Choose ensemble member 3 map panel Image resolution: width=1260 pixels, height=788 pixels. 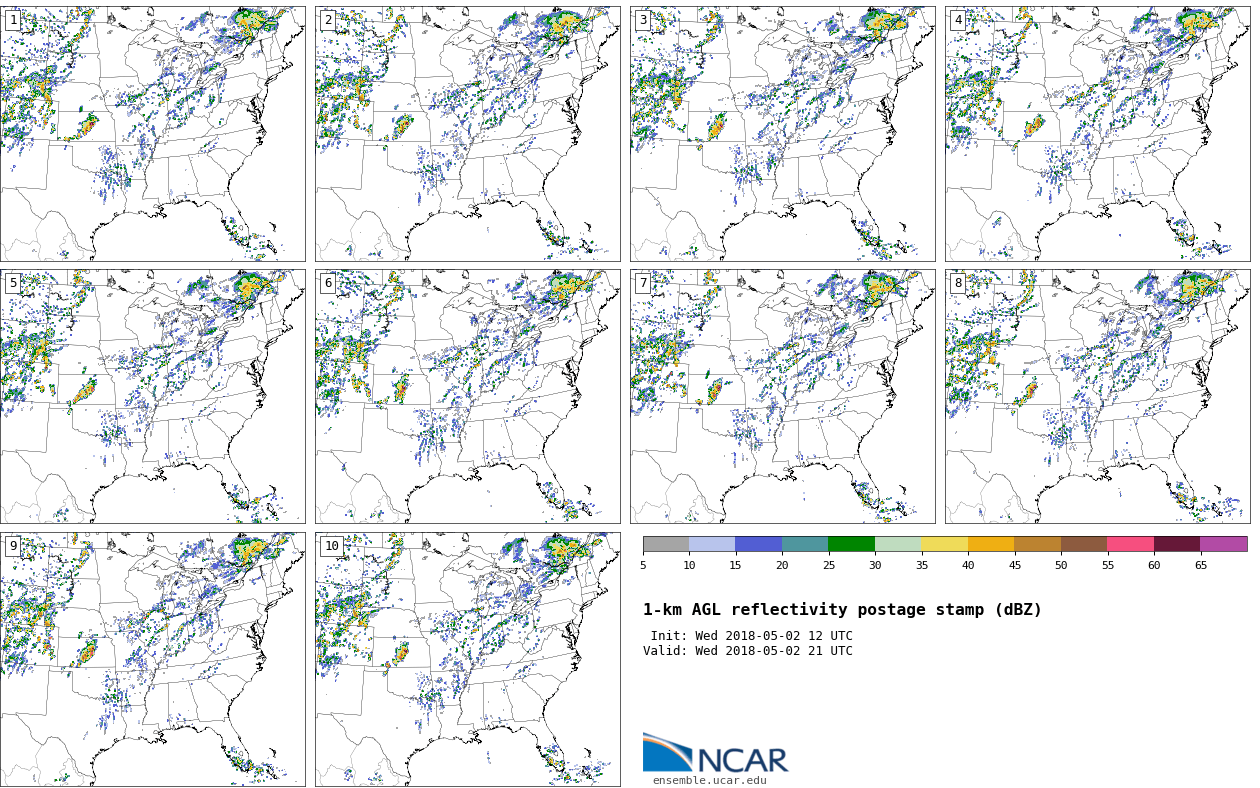[783, 134]
